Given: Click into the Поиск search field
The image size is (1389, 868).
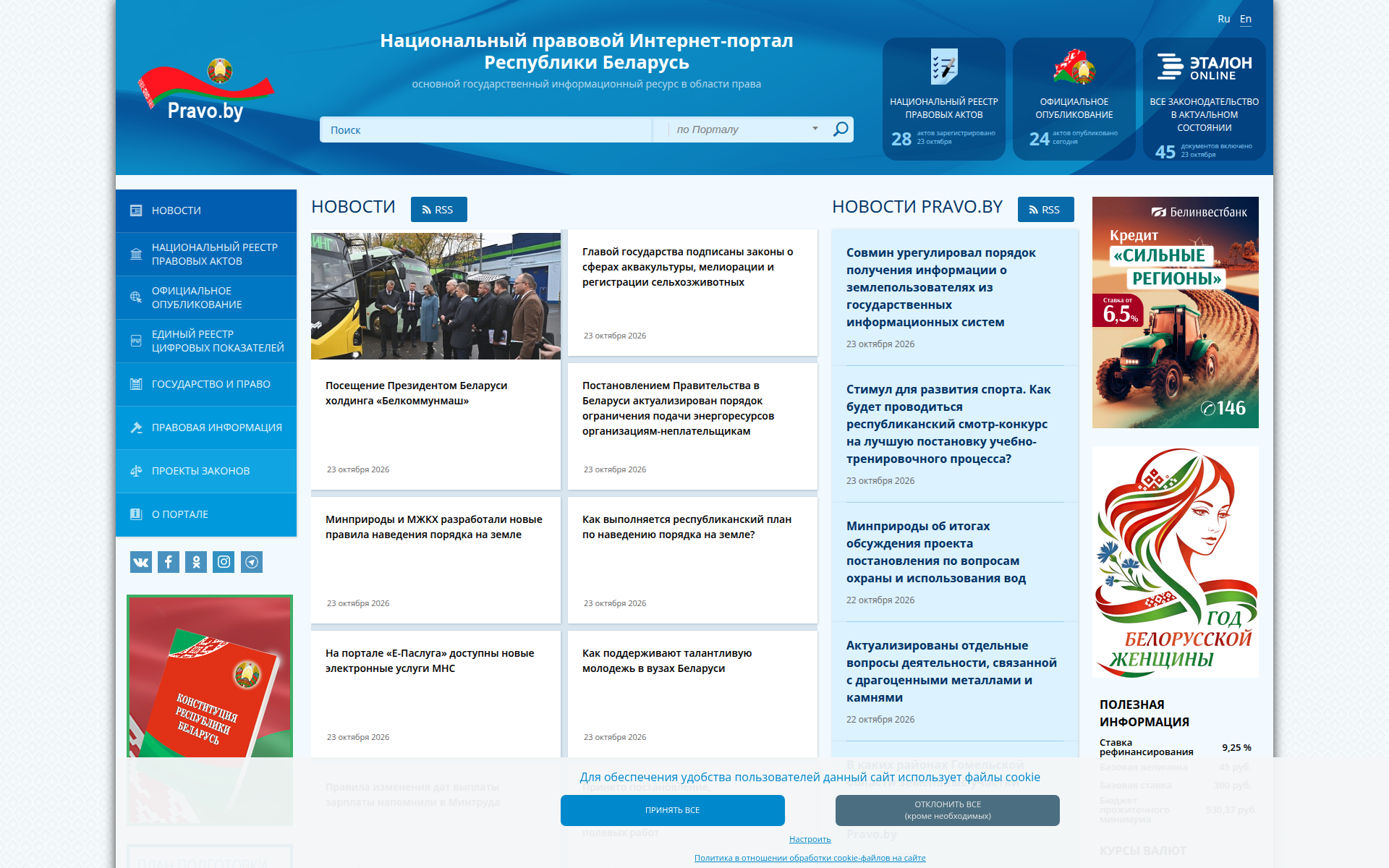Looking at the screenshot, I should click(485, 129).
